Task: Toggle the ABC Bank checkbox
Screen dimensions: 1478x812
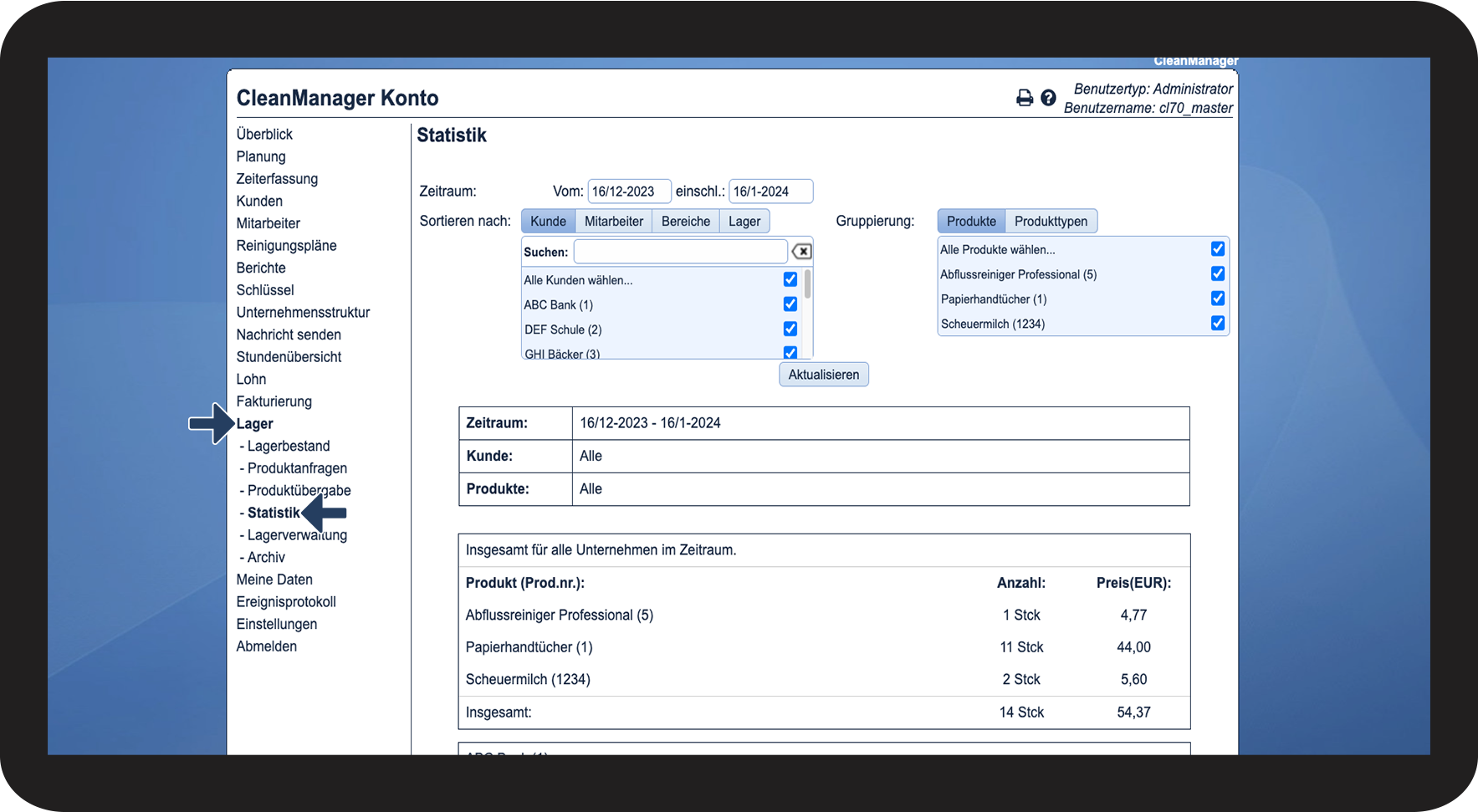Action: (x=790, y=304)
